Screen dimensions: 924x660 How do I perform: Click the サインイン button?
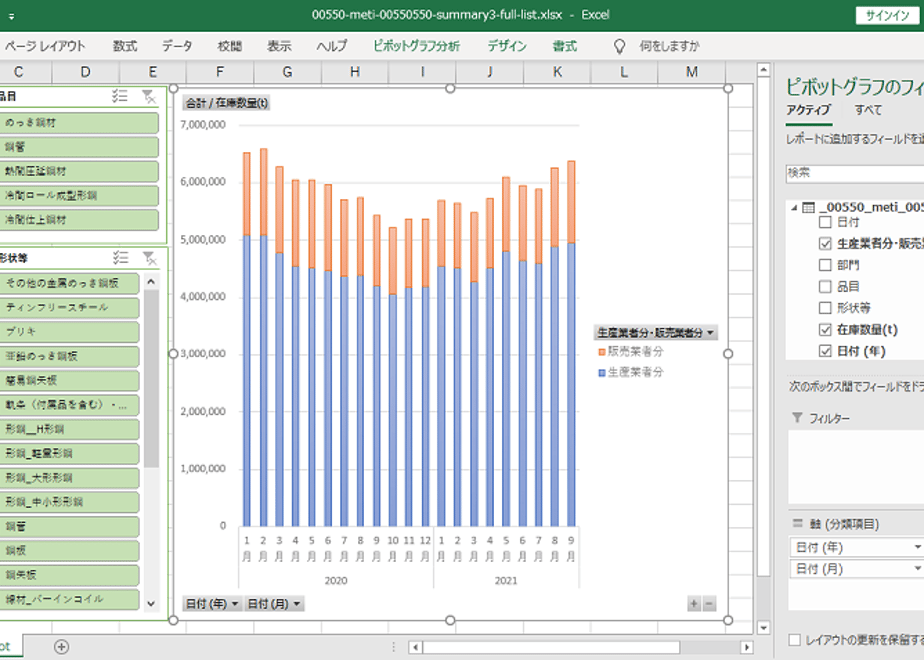tap(887, 16)
